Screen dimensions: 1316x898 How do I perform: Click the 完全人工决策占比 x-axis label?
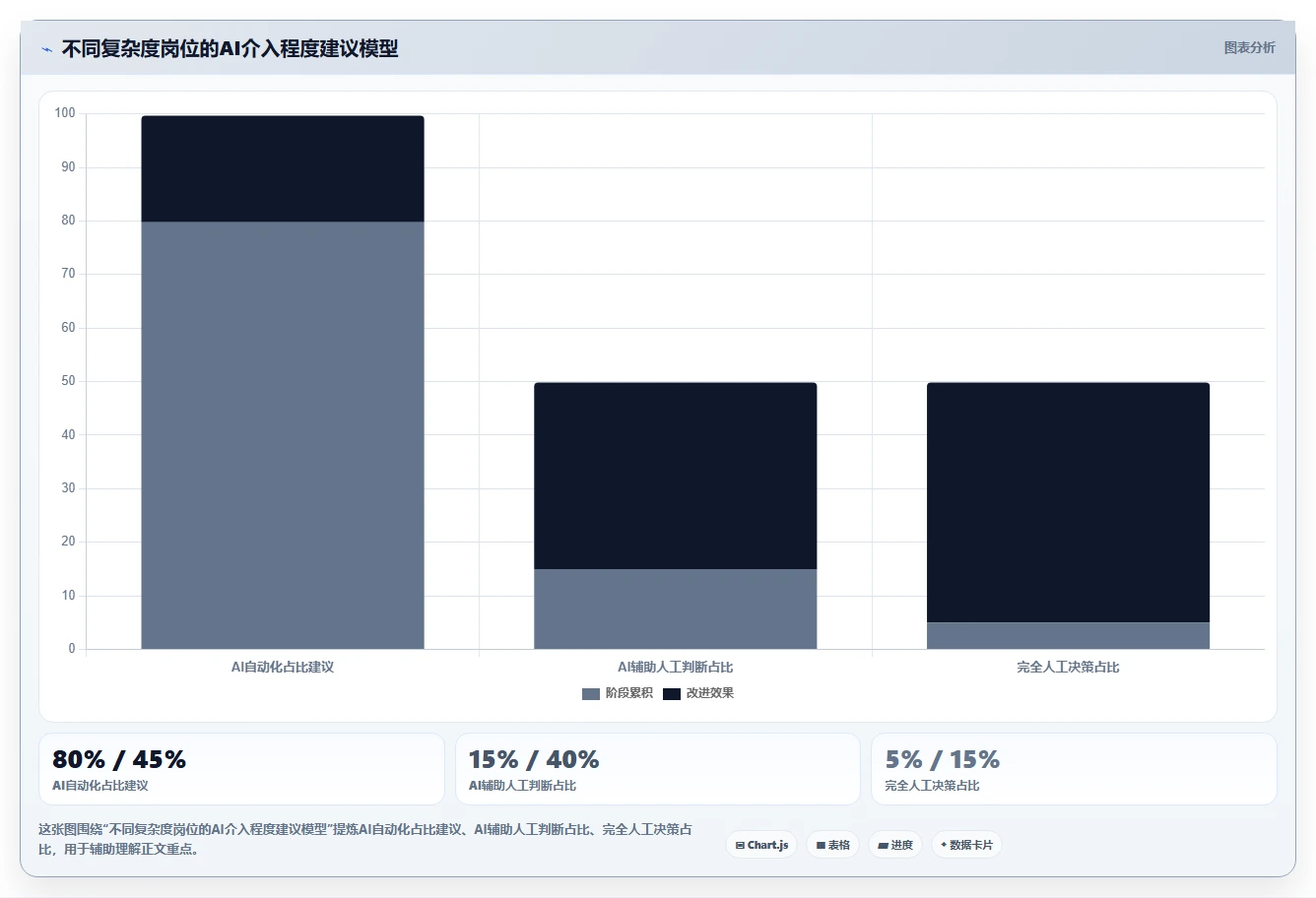1069,668
